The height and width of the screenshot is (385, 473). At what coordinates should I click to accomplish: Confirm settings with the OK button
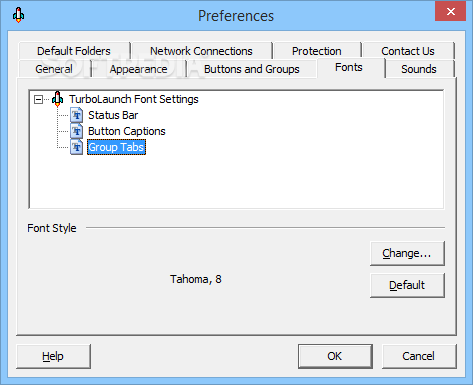(x=335, y=356)
